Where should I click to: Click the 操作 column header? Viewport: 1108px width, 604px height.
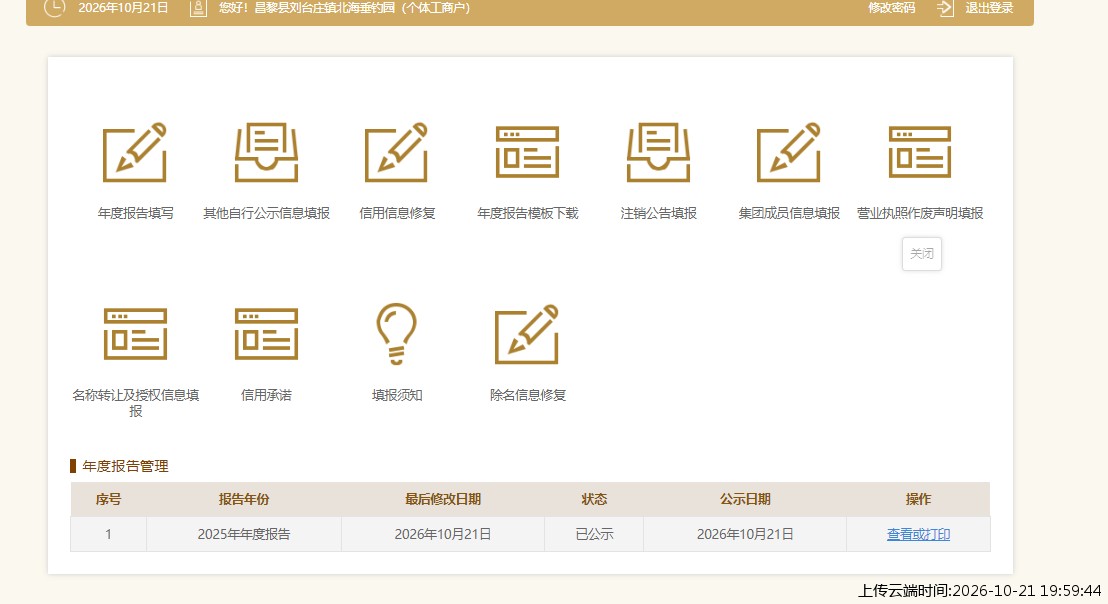pos(918,499)
